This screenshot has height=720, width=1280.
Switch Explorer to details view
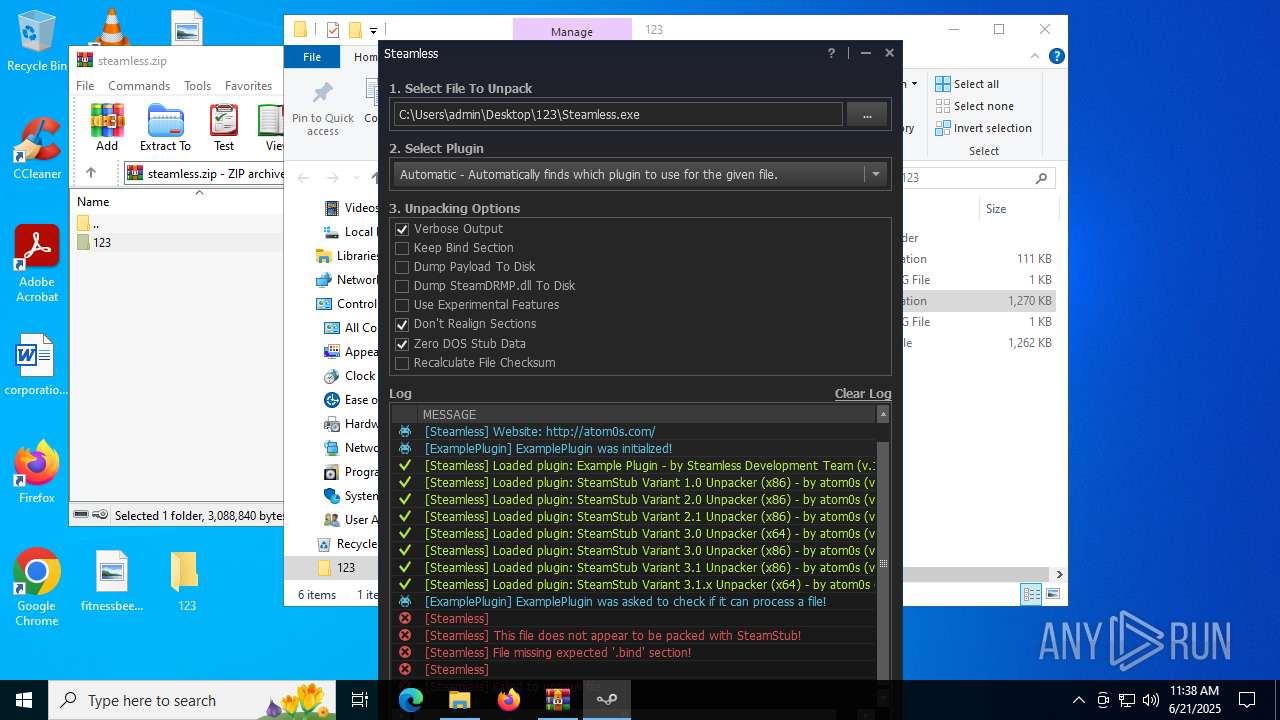click(1031, 595)
